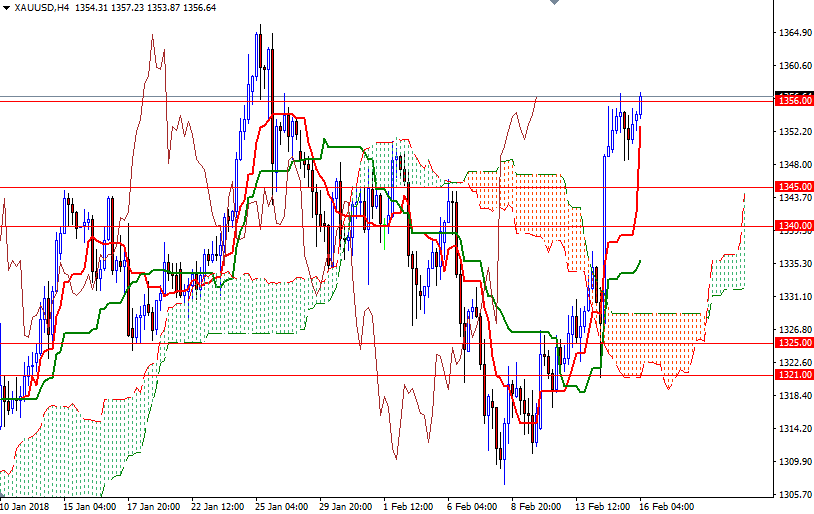This screenshot has height=514, width=814.
Task: Click the 1348.00 price scale label
Action: point(795,165)
